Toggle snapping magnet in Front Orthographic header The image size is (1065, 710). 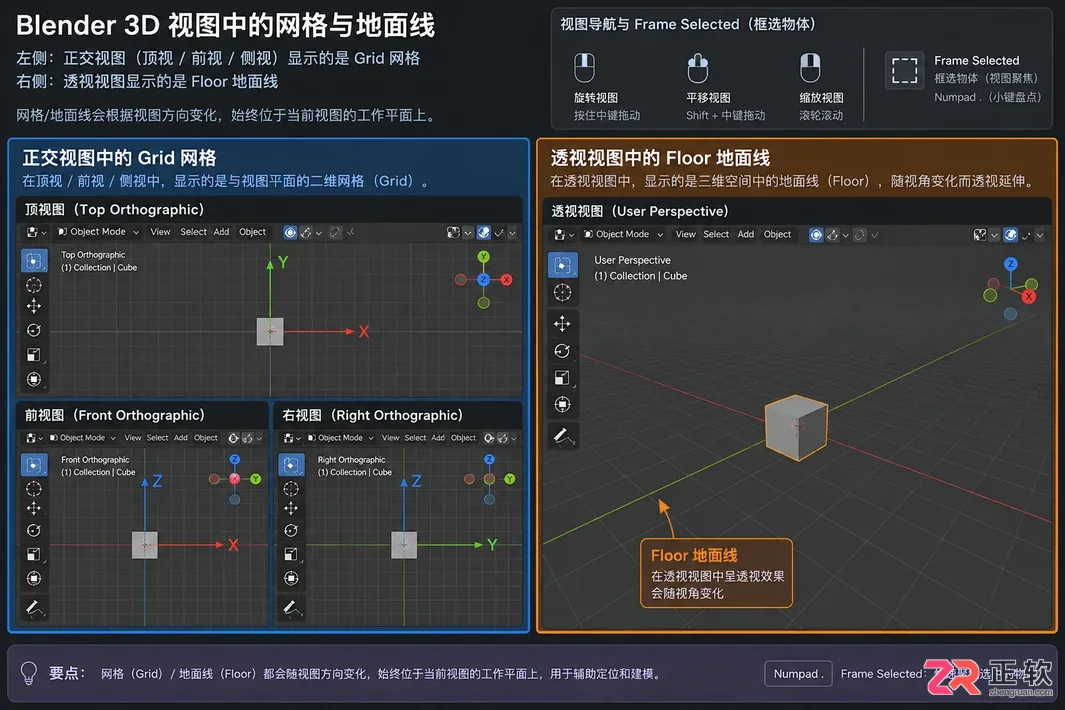point(248,438)
